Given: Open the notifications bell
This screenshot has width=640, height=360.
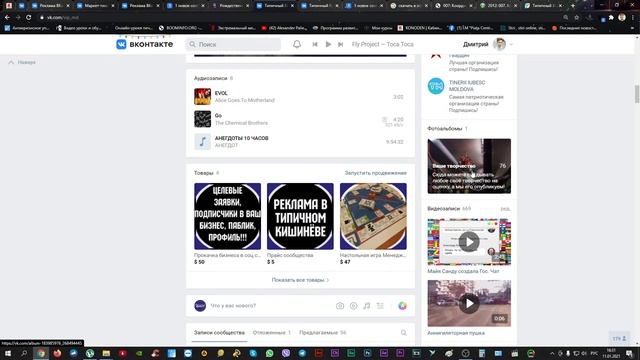Looking at the screenshot, I should (x=297, y=44).
